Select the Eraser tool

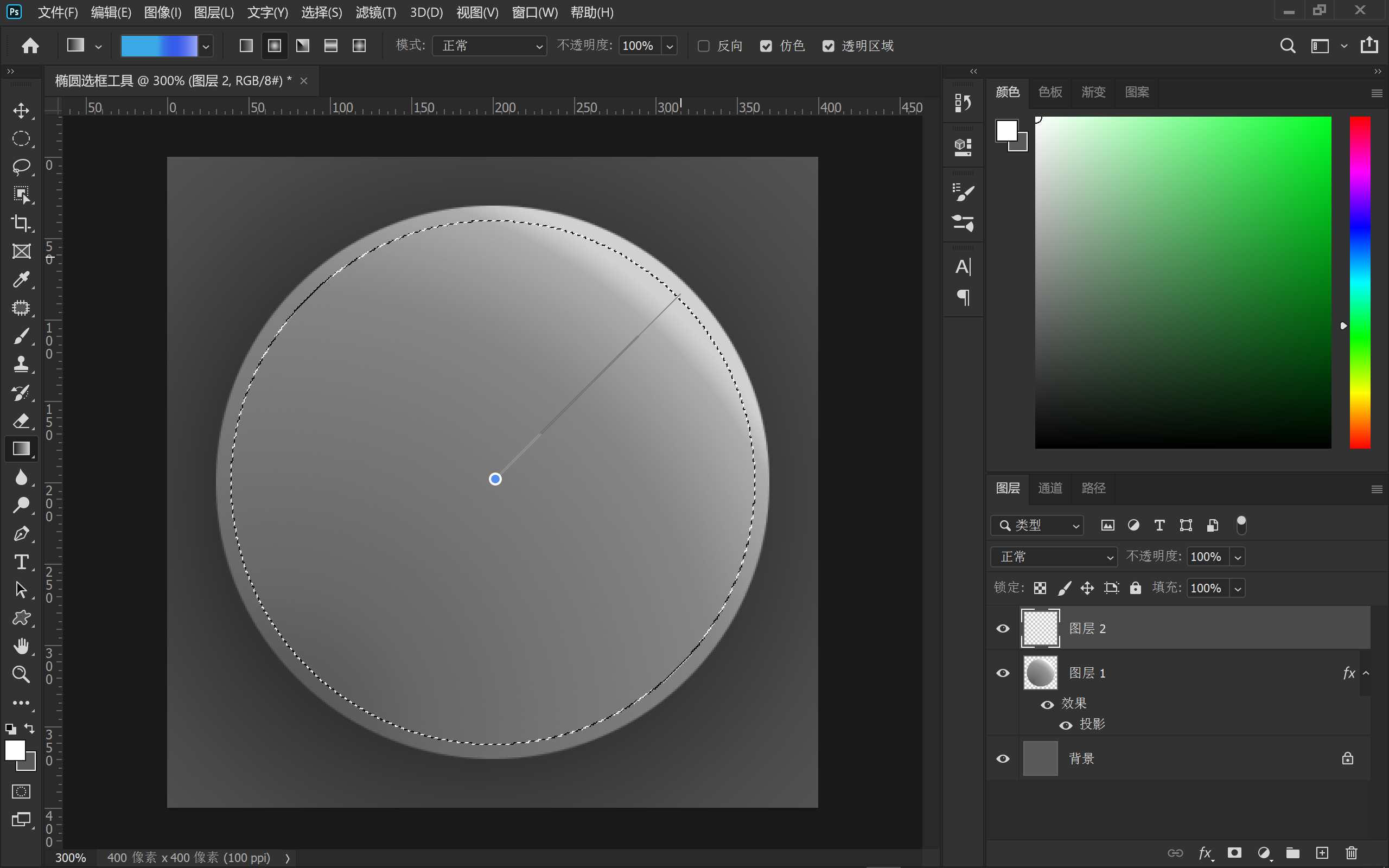tap(21, 420)
